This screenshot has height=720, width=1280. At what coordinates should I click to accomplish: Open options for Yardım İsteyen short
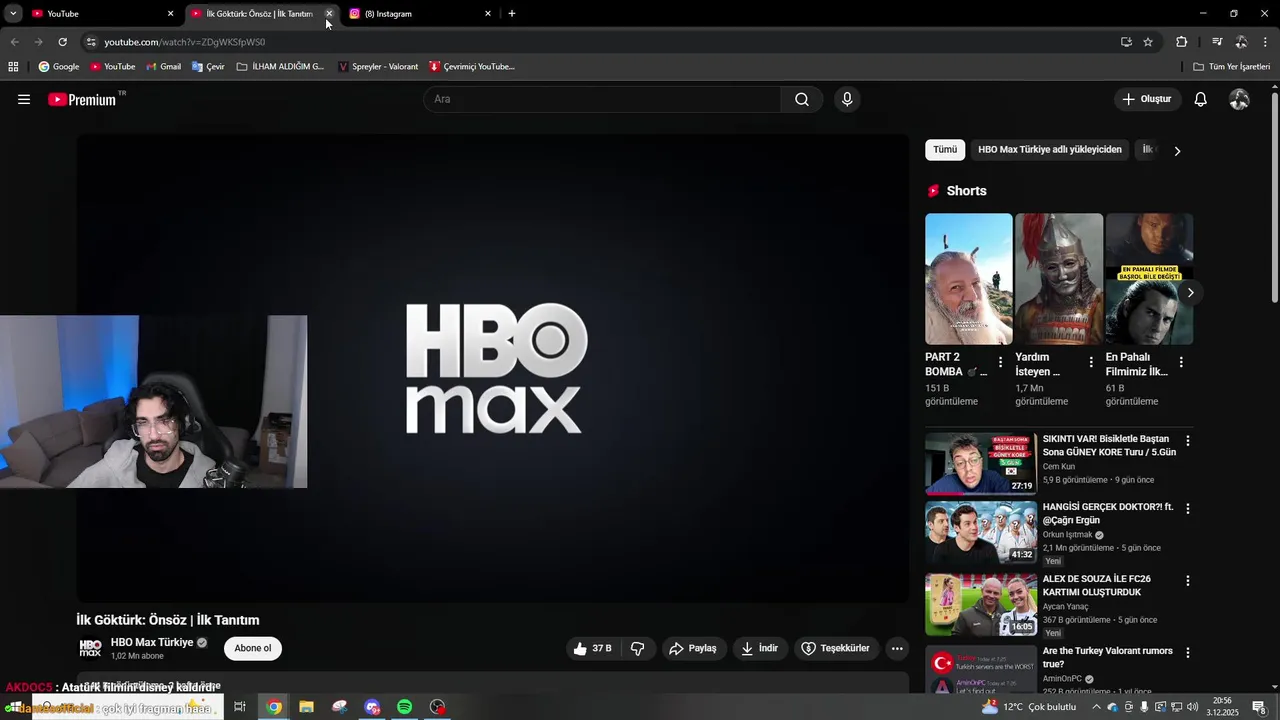point(1091,363)
